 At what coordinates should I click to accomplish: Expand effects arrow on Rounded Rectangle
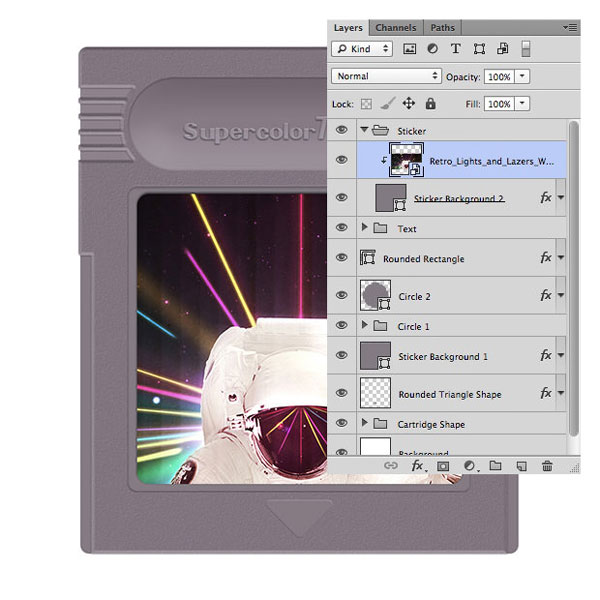[x=561, y=258]
